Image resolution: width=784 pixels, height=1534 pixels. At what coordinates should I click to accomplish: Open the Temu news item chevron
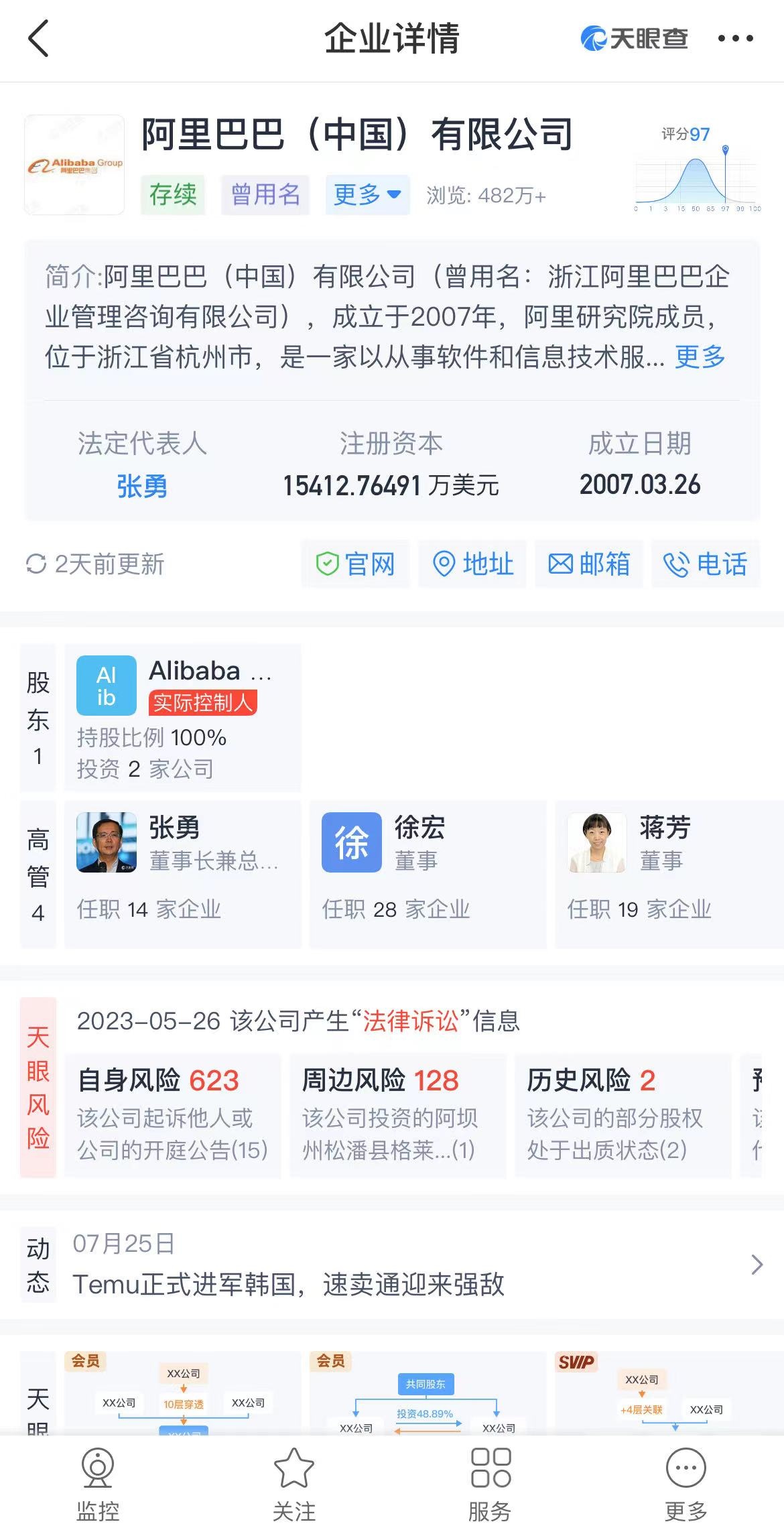pos(757,1265)
